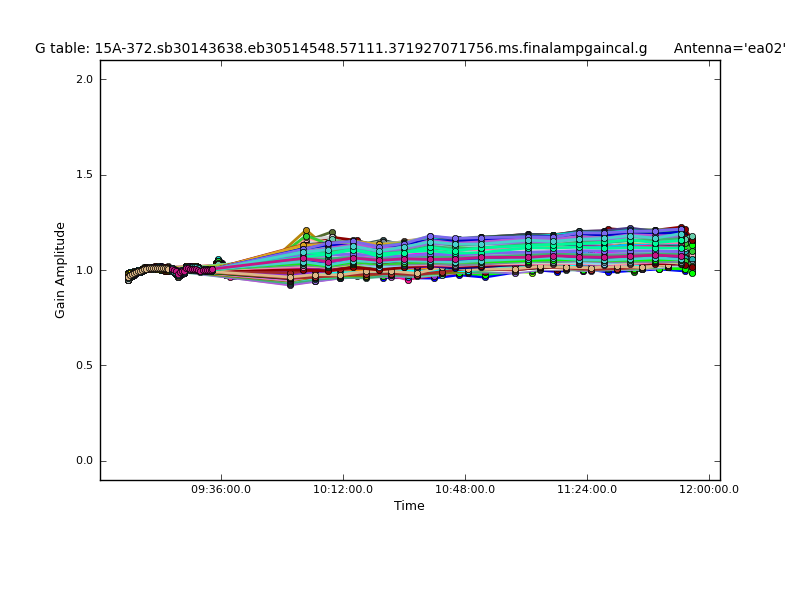This screenshot has height=600, width=800.
Task: Click the green marker near 09:36 above the cluster
Action: click(218, 260)
